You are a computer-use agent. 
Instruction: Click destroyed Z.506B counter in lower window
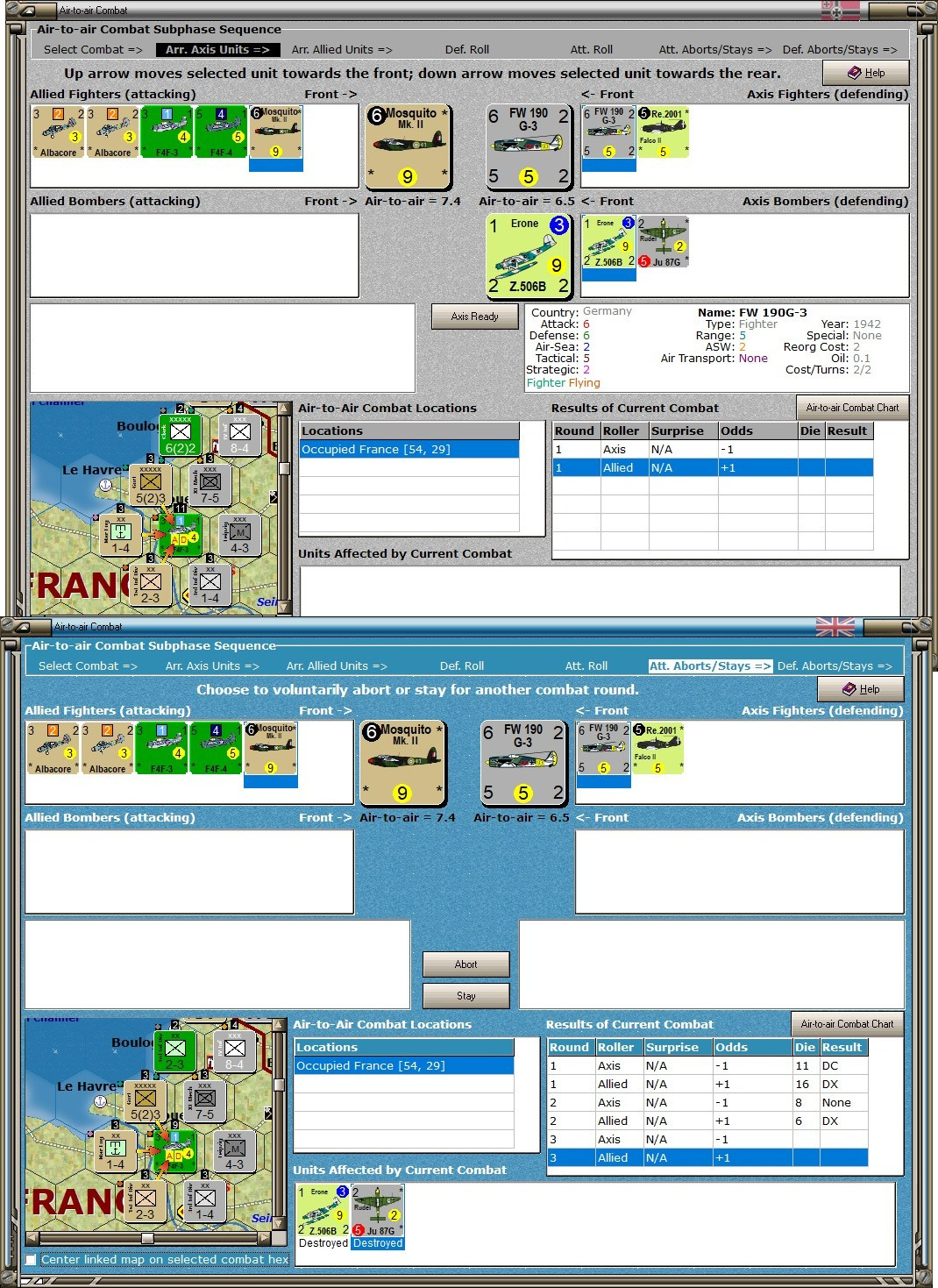323,1211
